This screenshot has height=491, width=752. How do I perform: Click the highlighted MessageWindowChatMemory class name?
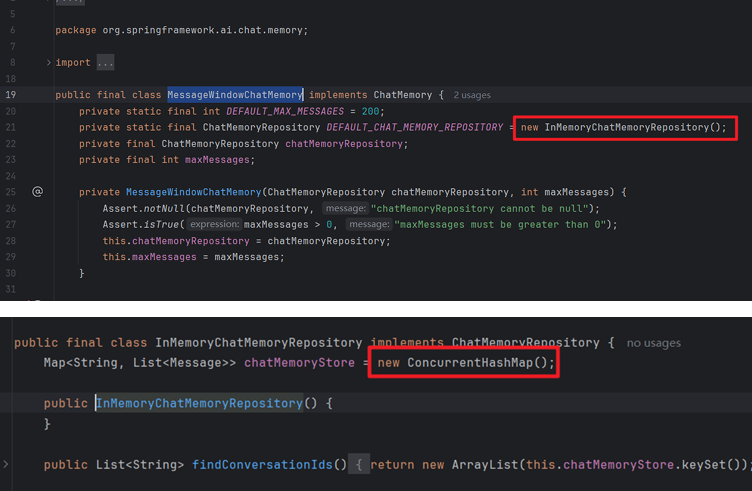(x=235, y=95)
